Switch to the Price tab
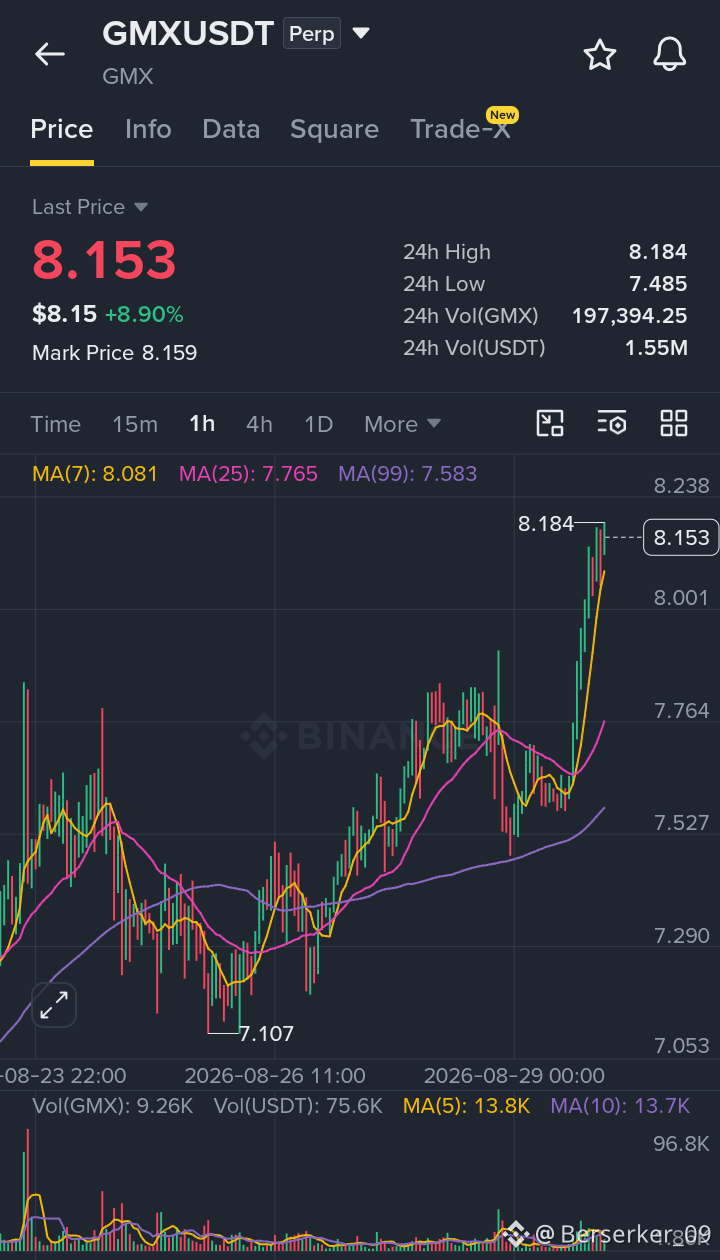720x1260 pixels. (62, 129)
